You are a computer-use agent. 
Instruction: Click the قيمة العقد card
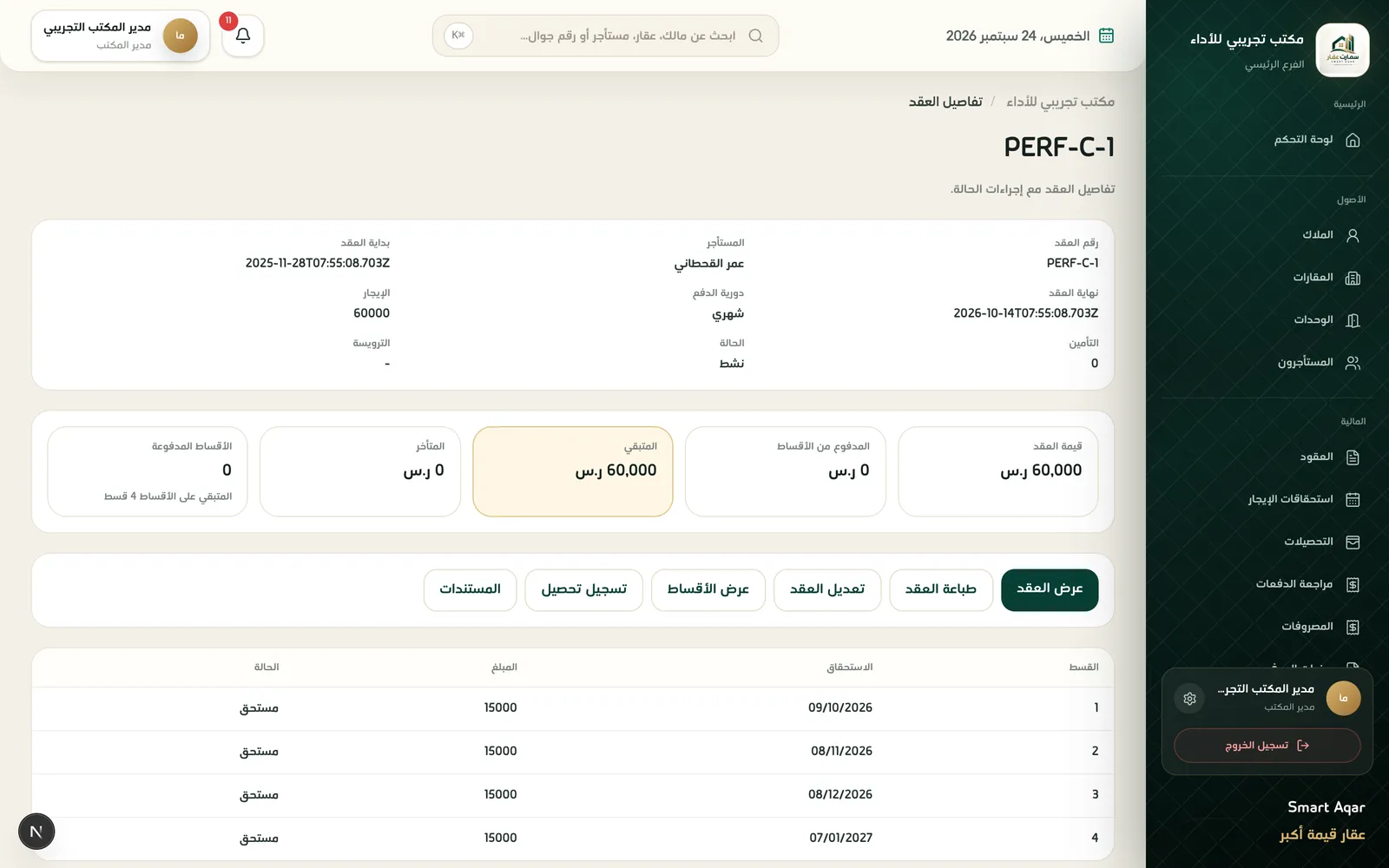(x=998, y=471)
